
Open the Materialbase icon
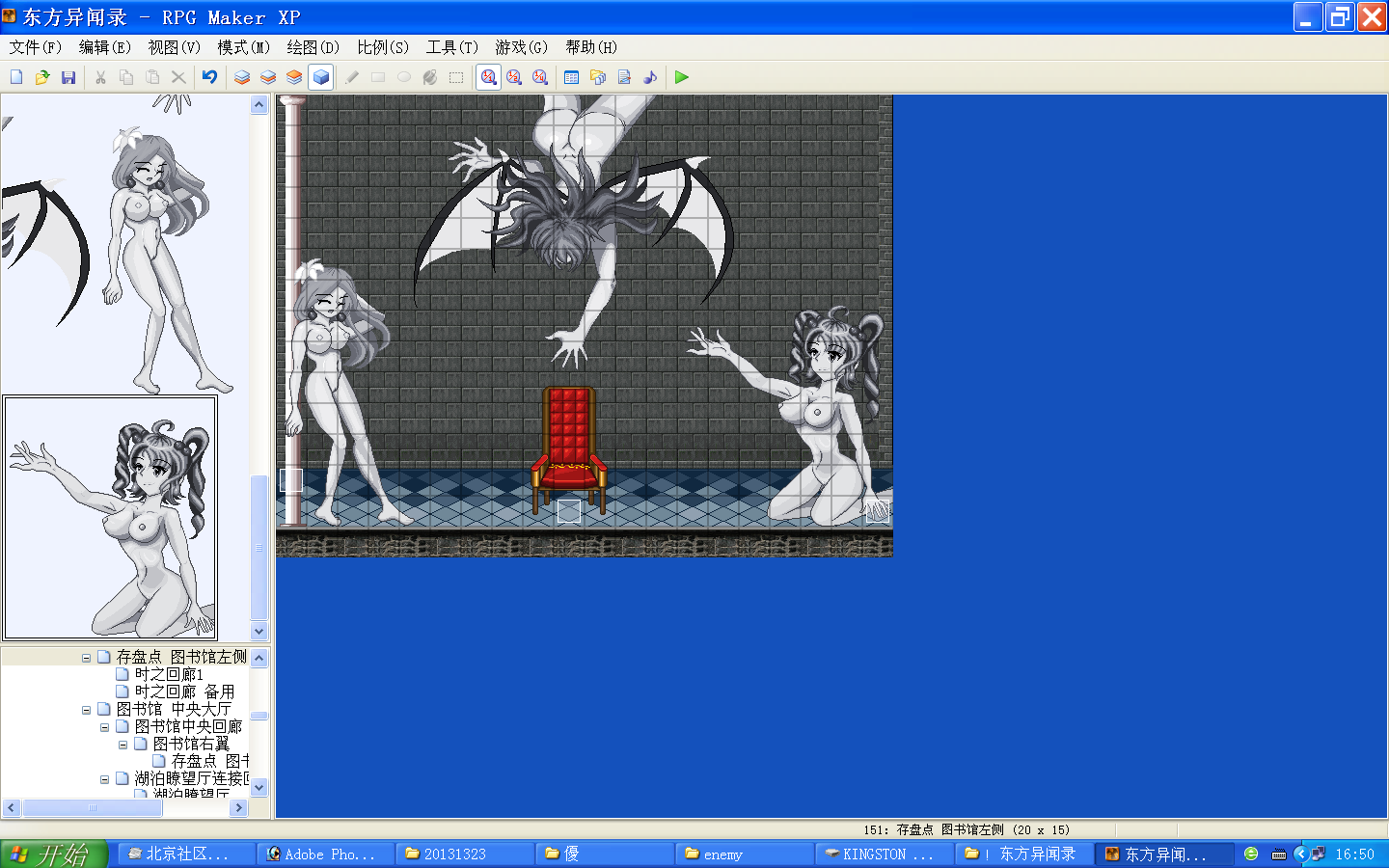point(598,77)
